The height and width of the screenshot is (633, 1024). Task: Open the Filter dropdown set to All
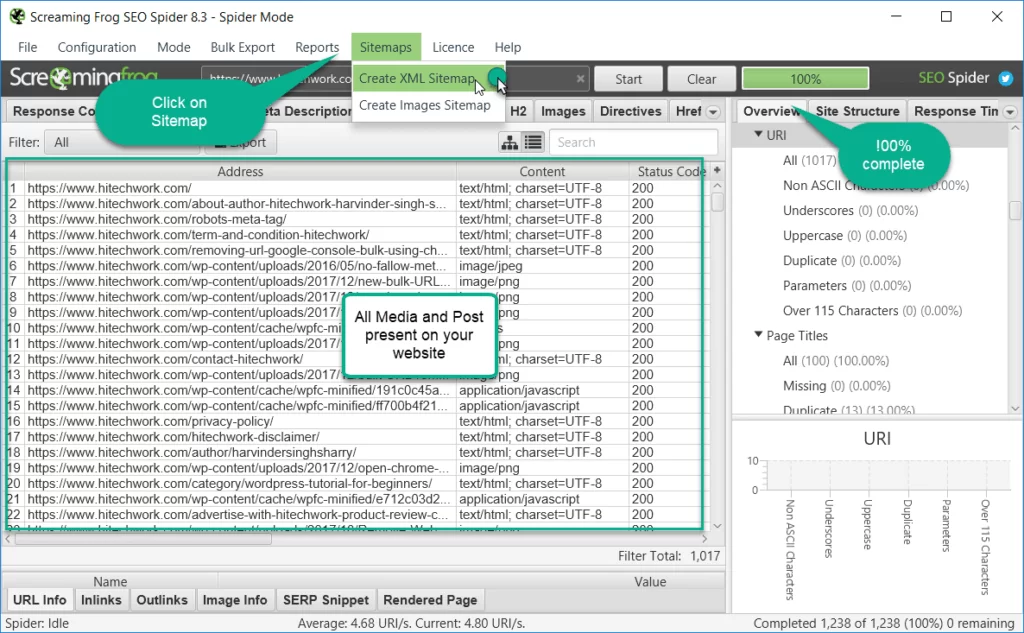click(122, 142)
